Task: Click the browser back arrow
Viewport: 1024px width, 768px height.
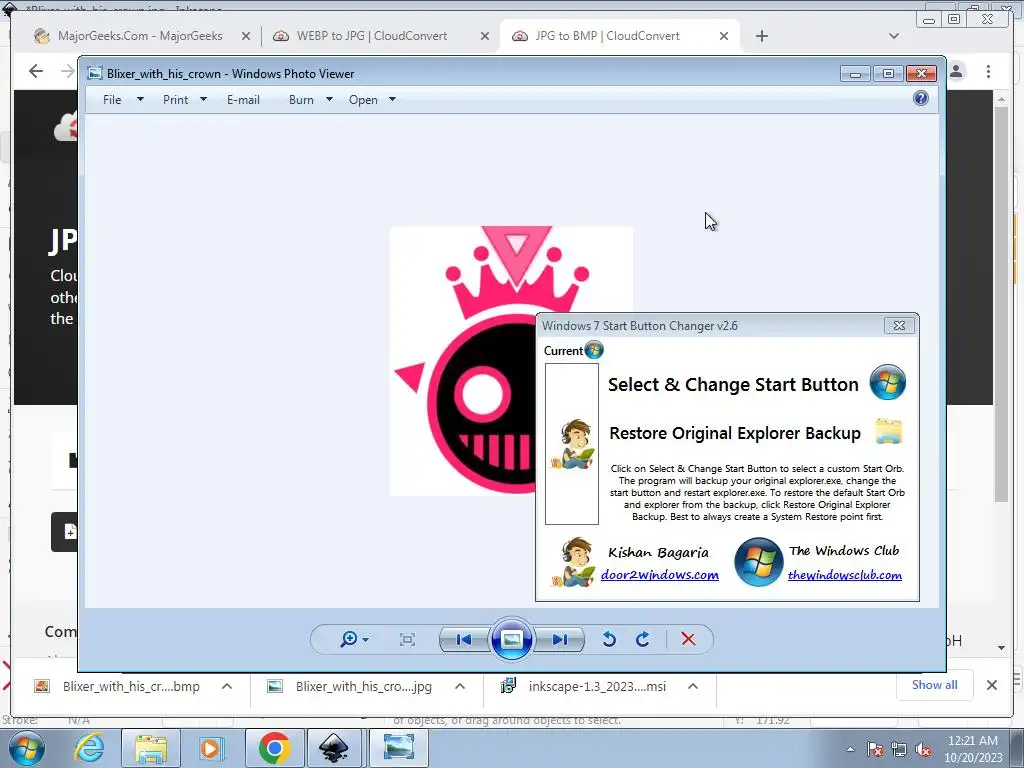Action: 36,71
